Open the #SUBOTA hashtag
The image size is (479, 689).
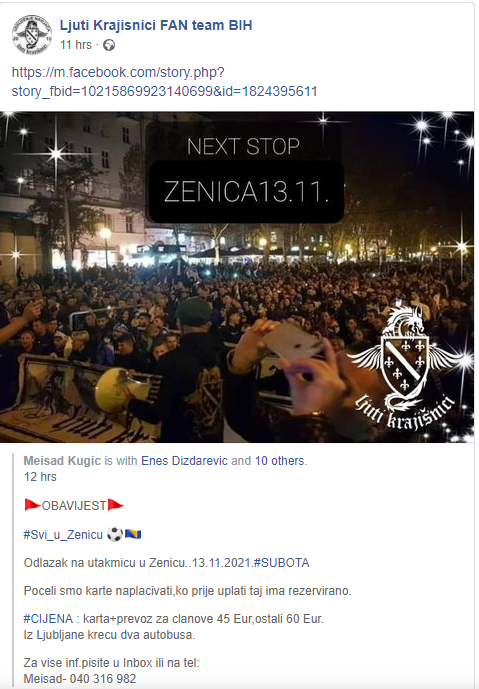click(x=282, y=563)
